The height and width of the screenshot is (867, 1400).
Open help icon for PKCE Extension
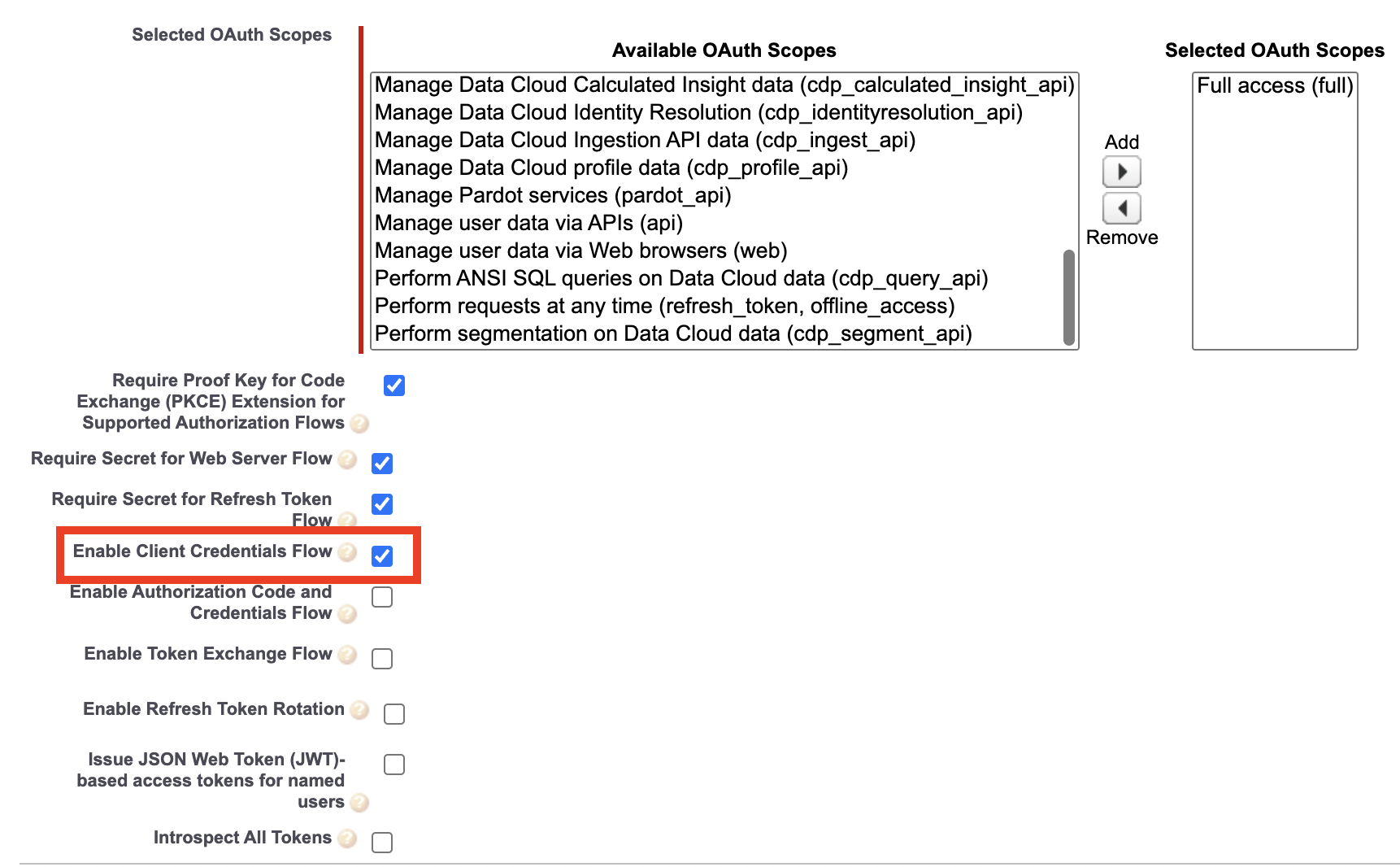(359, 424)
